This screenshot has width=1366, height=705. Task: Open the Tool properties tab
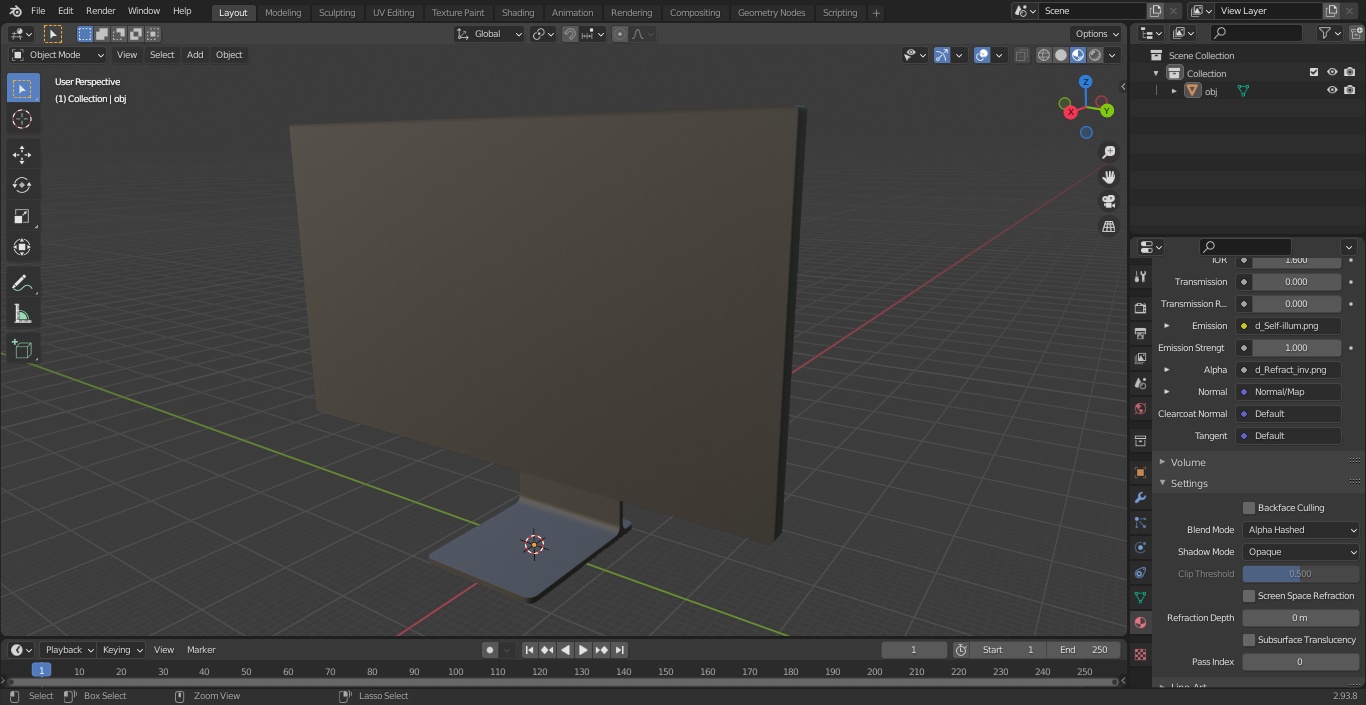tap(1140, 276)
